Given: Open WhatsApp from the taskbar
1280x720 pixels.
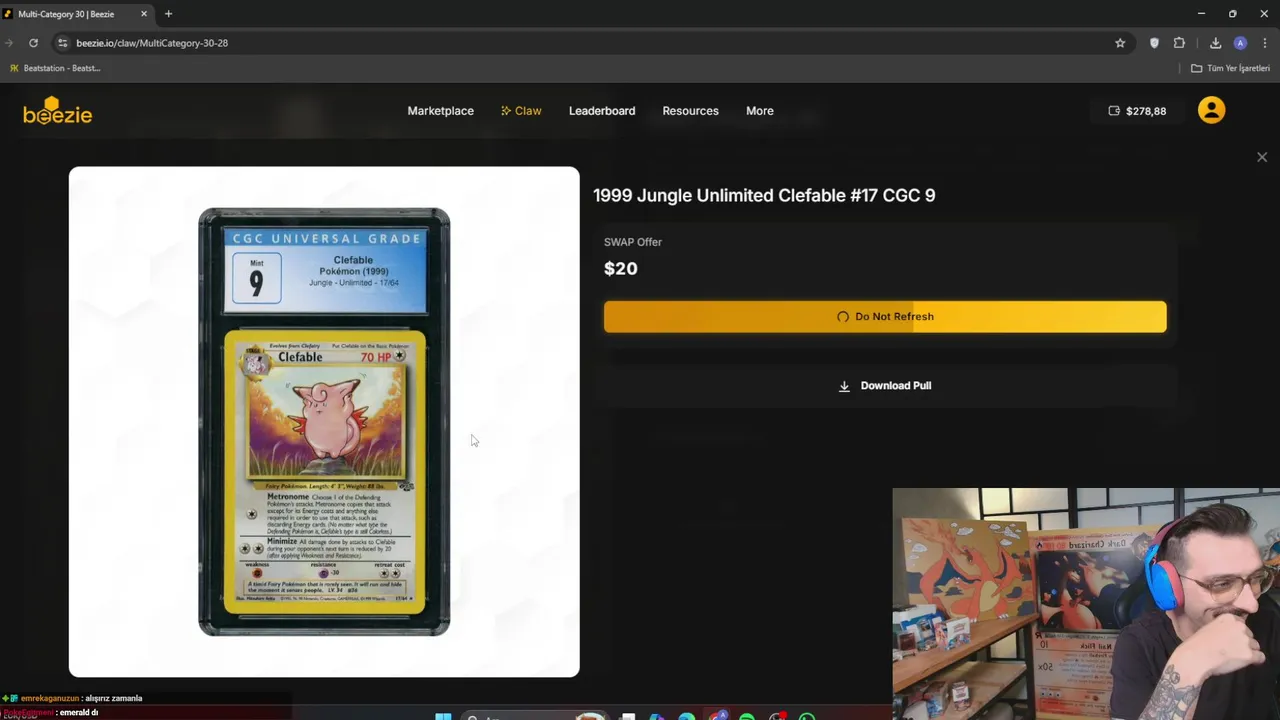Looking at the screenshot, I should coord(807,716).
